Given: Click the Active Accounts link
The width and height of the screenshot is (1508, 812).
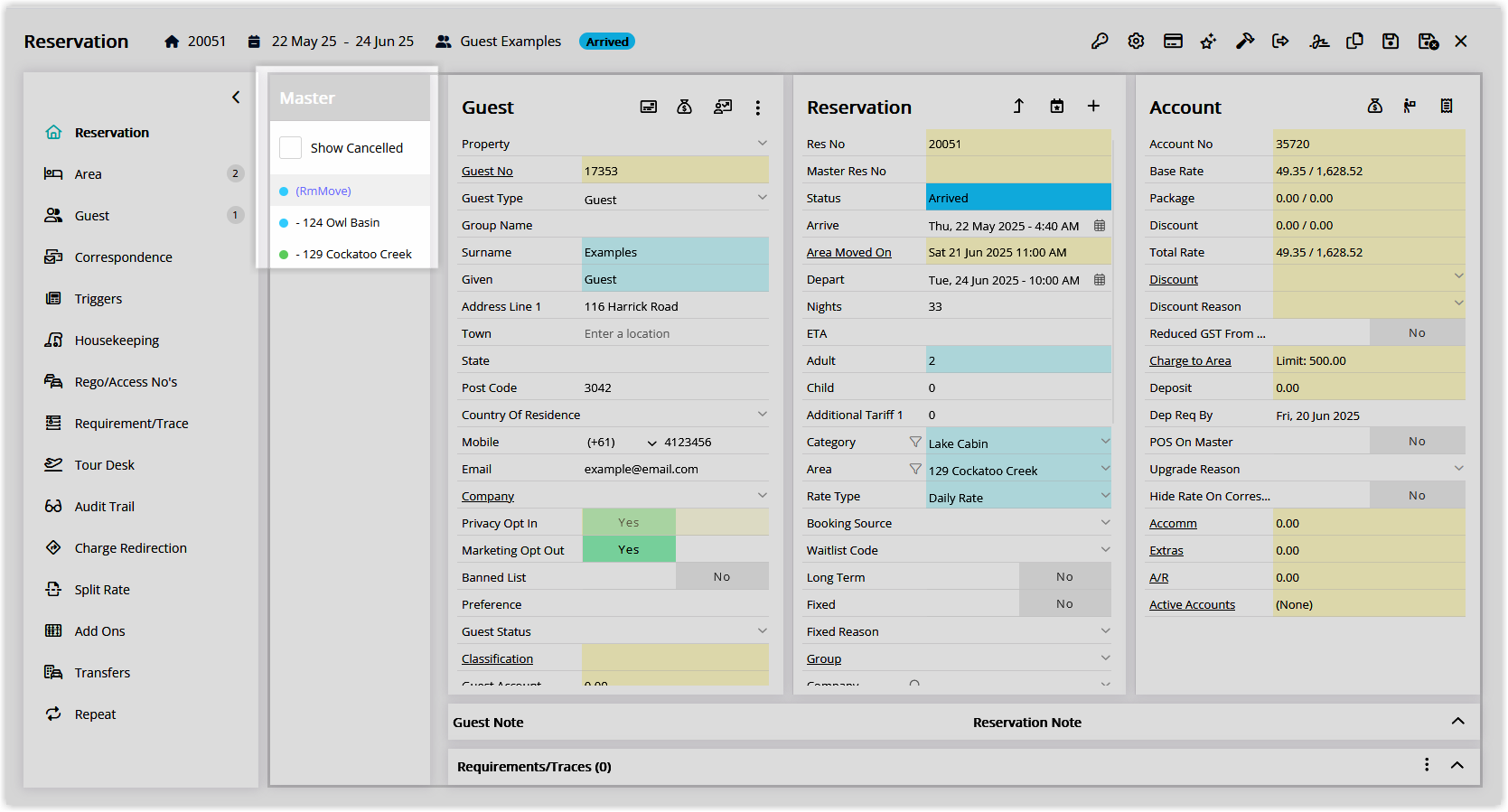Looking at the screenshot, I should click(1192, 605).
